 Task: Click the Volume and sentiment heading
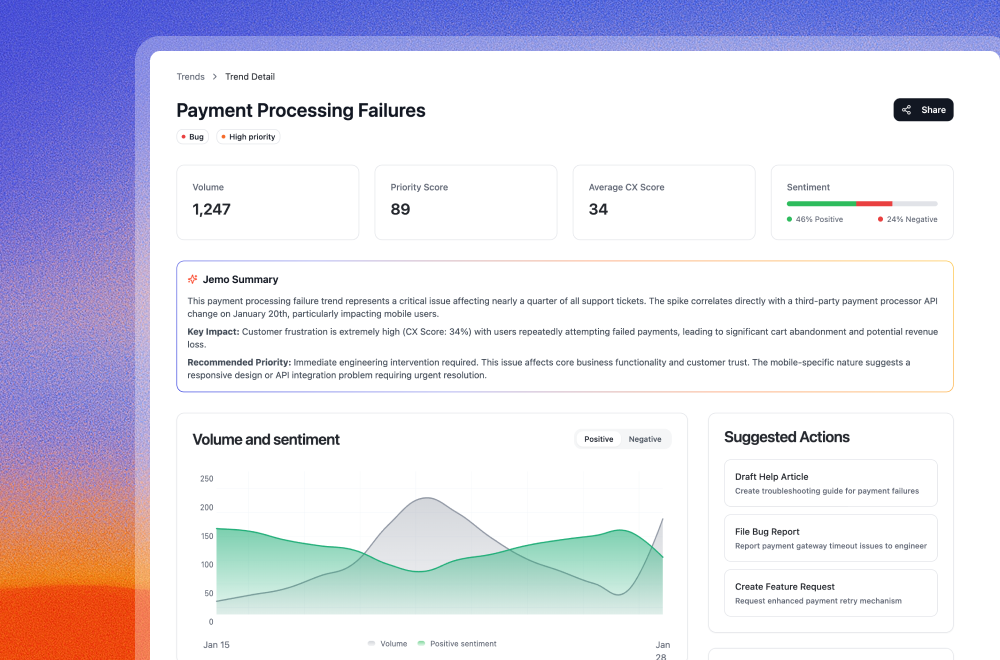(x=266, y=439)
